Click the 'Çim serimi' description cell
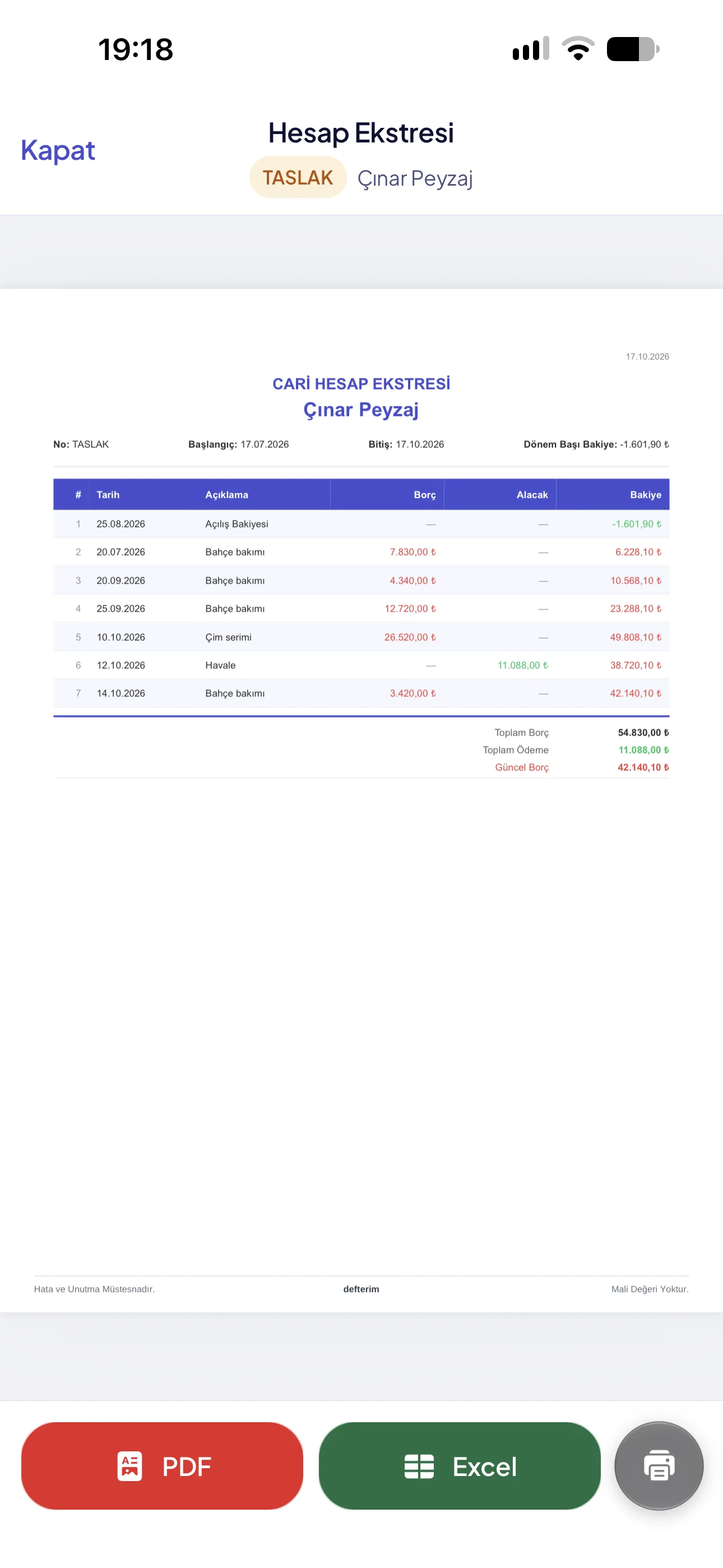 tap(228, 637)
